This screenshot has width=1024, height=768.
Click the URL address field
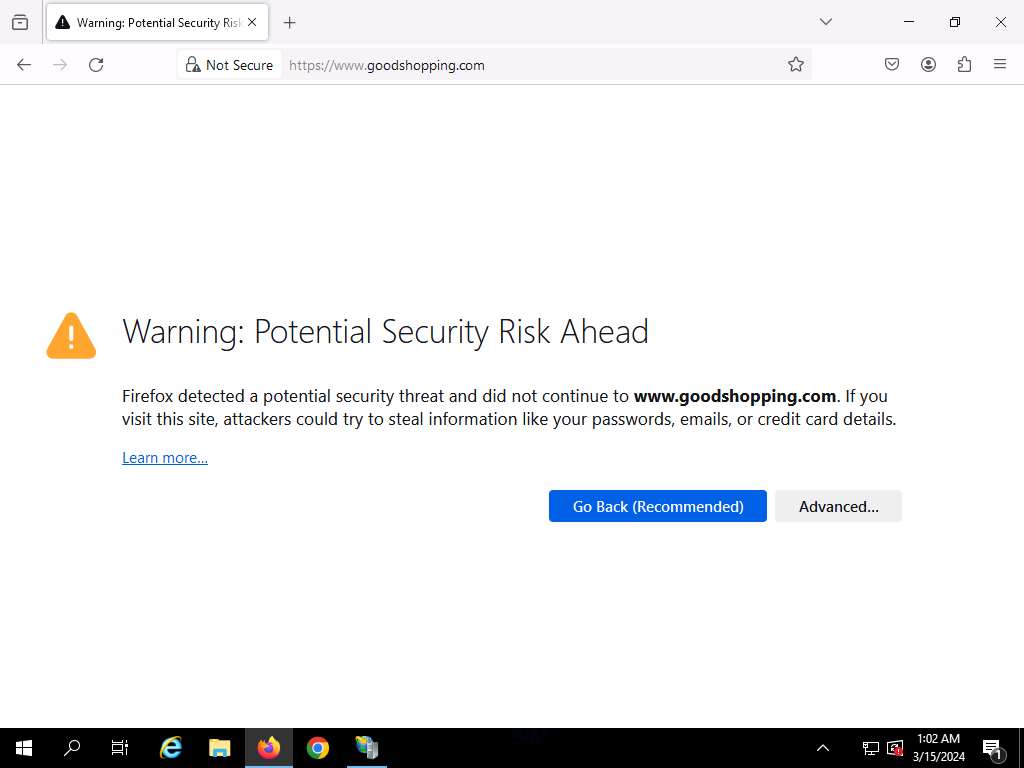point(530,65)
